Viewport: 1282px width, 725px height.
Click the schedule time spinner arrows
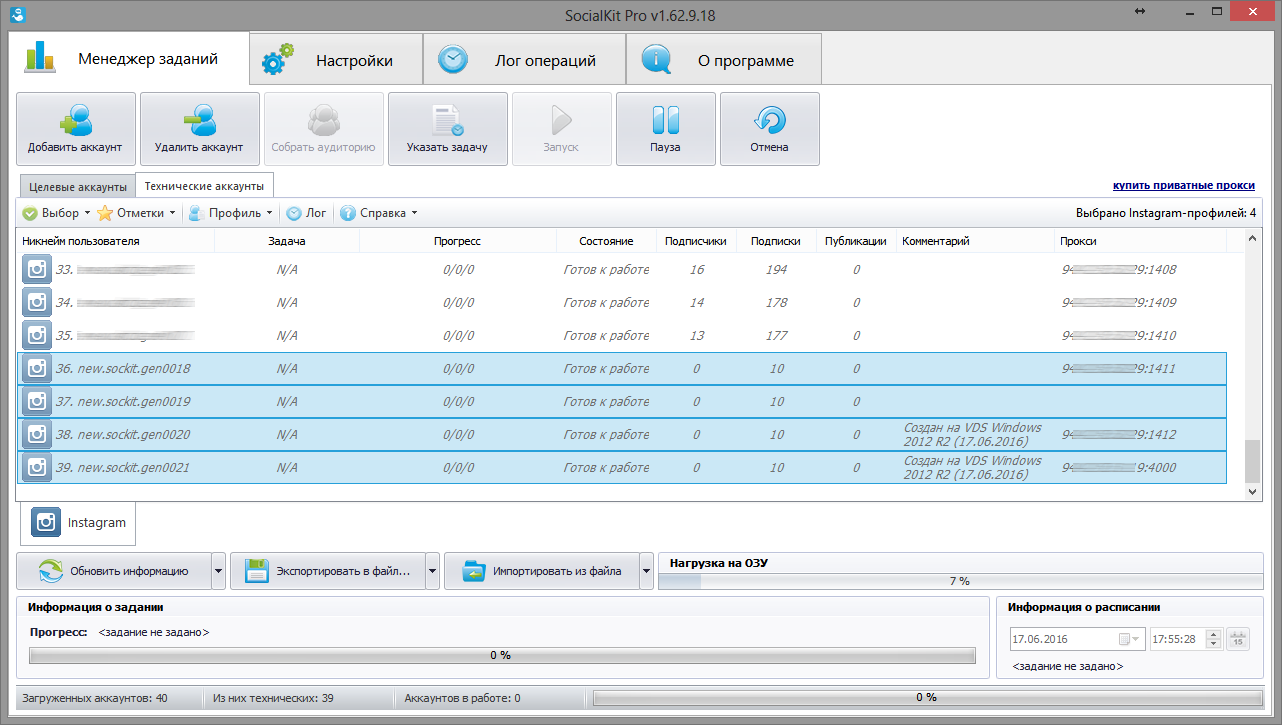click(x=1214, y=638)
